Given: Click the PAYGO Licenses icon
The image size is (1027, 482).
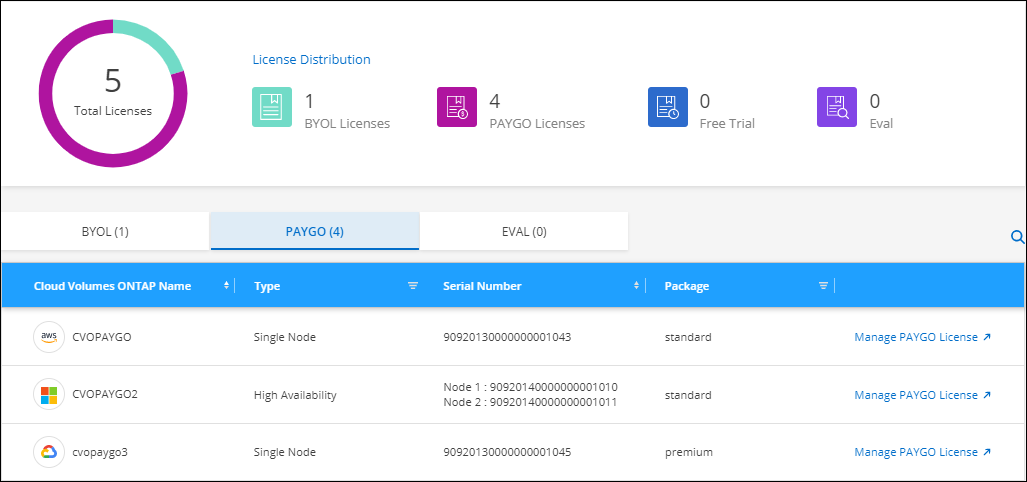Looking at the screenshot, I should click(457, 108).
